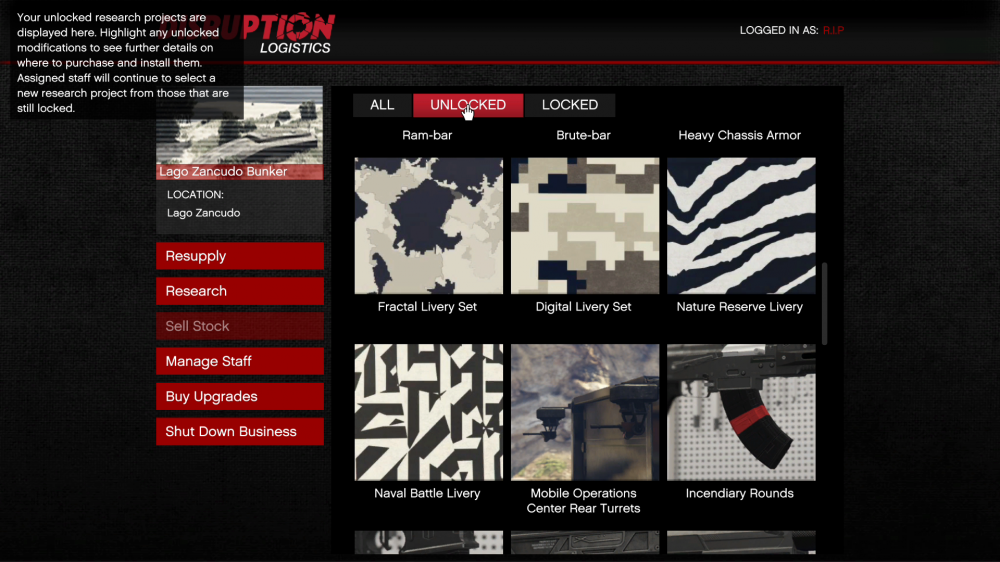The height and width of the screenshot is (562, 1000).
Task: Select the UNLOCKED tab
Action: click(x=468, y=105)
